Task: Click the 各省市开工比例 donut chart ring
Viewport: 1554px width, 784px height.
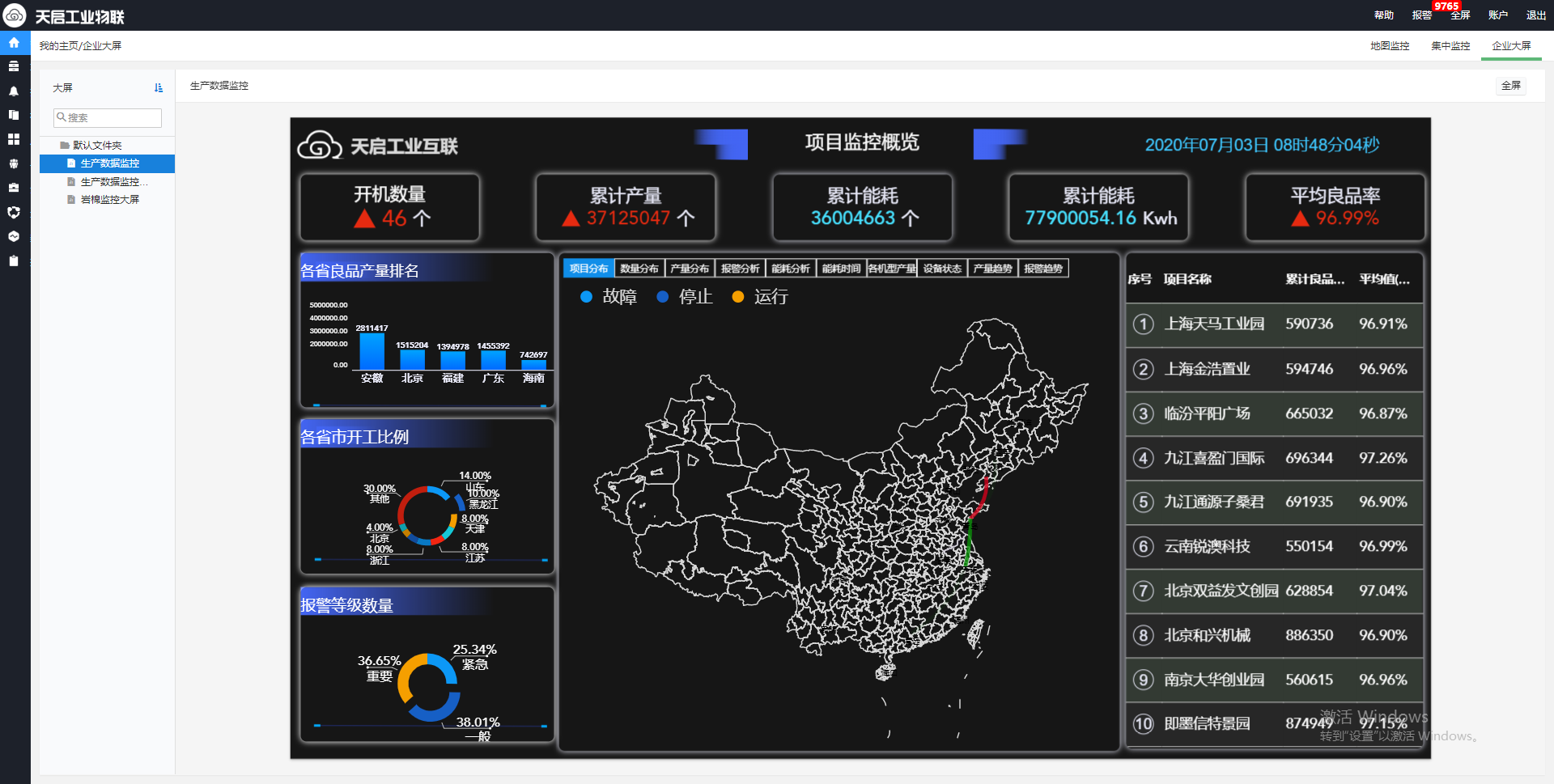Action: 426,515
